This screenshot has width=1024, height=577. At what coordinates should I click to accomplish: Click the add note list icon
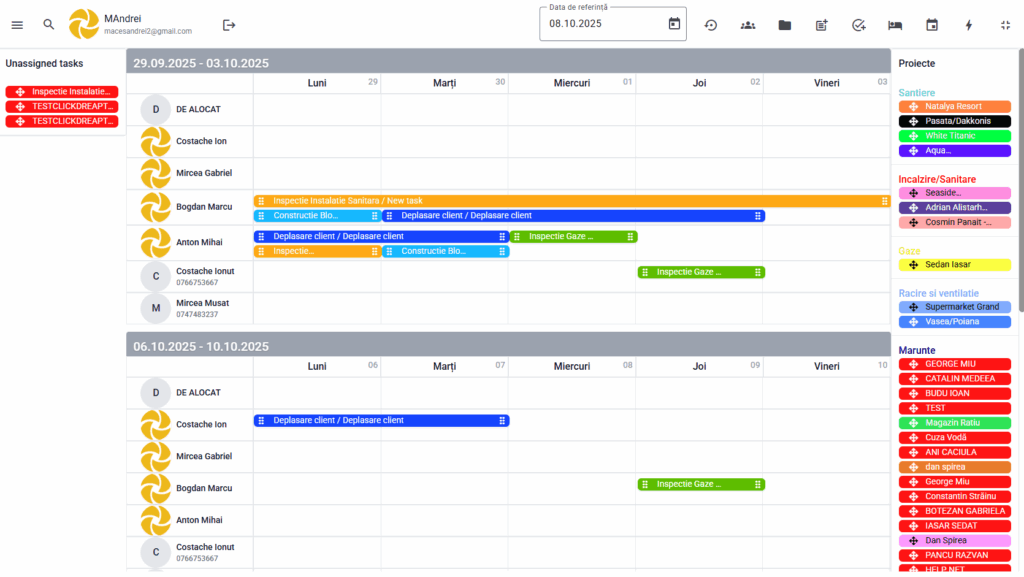coord(822,25)
